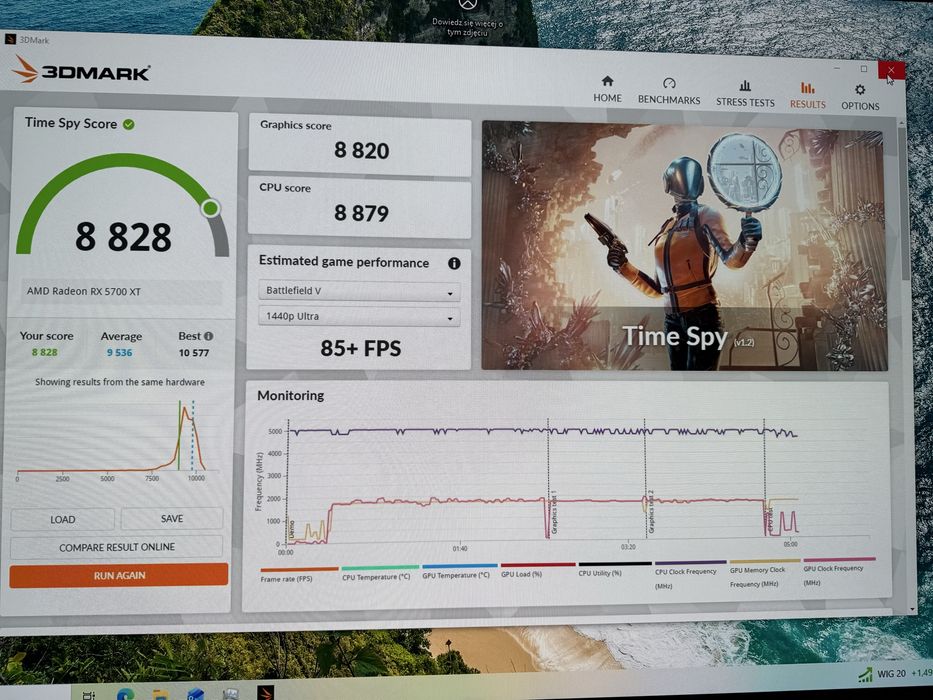The height and width of the screenshot is (700, 933).
Task: Click the Average score 9 536
Action: click(x=120, y=352)
